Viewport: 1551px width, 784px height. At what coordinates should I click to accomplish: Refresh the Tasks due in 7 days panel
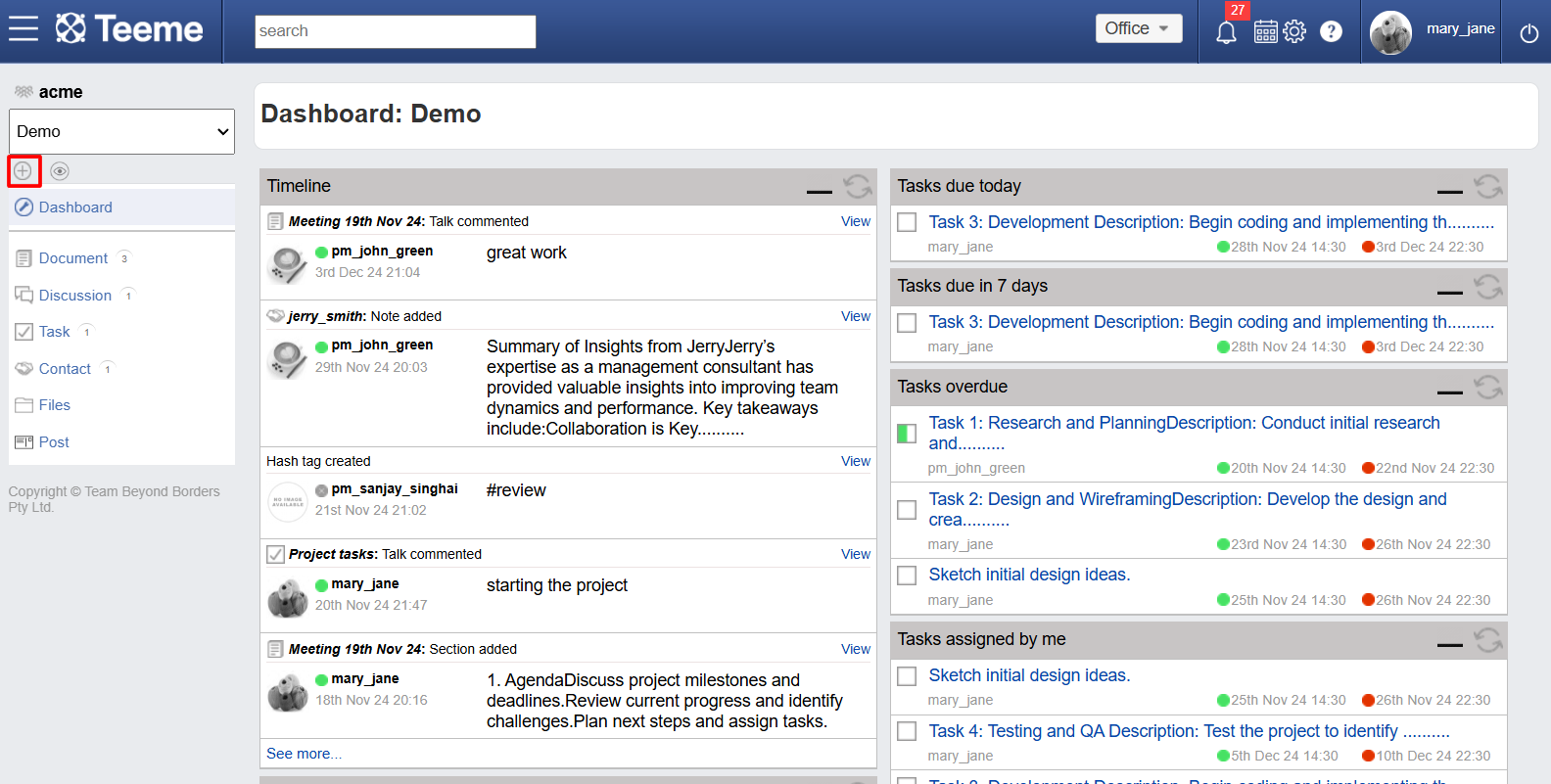[1488, 286]
